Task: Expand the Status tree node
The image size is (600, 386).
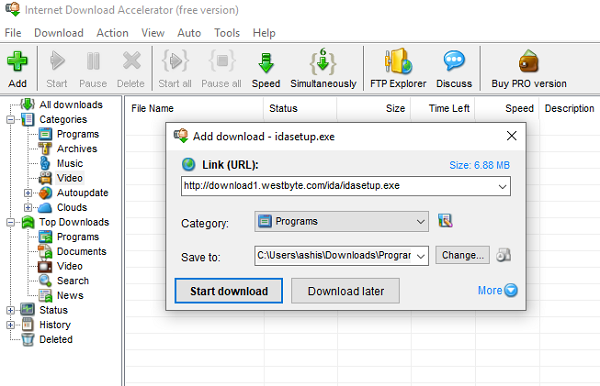Action: (10, 310)
